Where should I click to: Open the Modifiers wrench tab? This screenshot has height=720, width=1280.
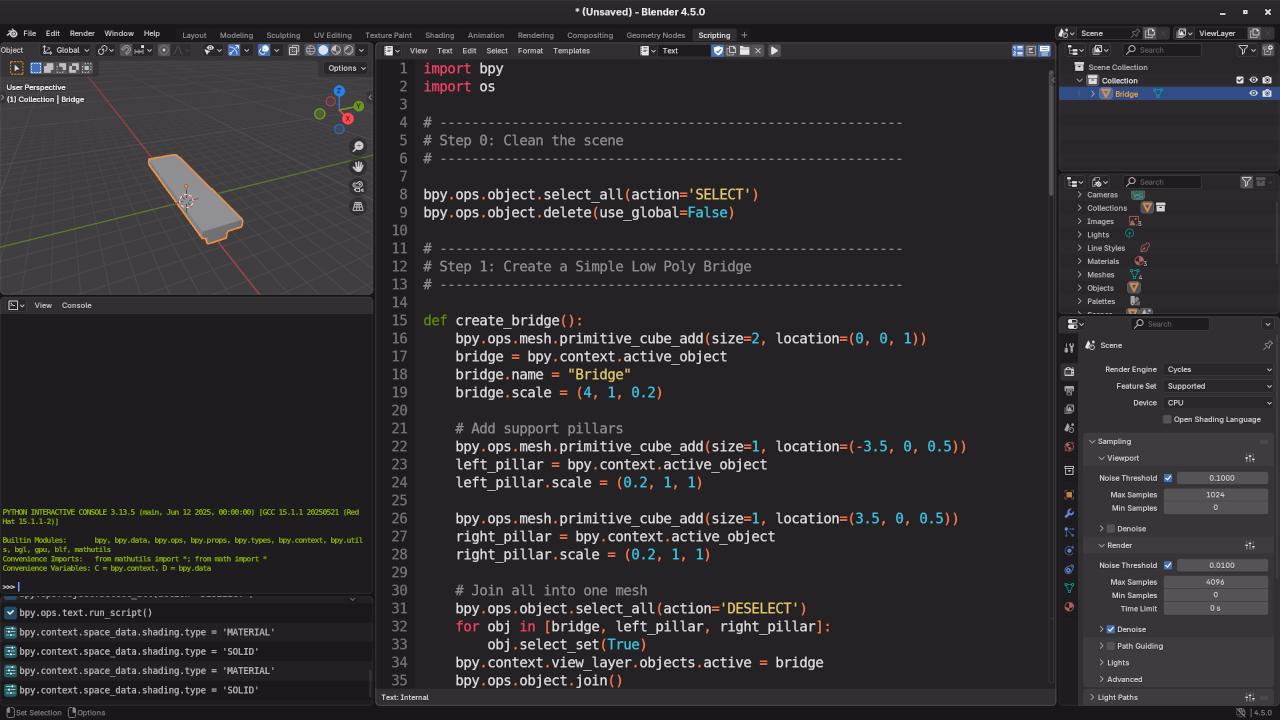[1069, 513]
